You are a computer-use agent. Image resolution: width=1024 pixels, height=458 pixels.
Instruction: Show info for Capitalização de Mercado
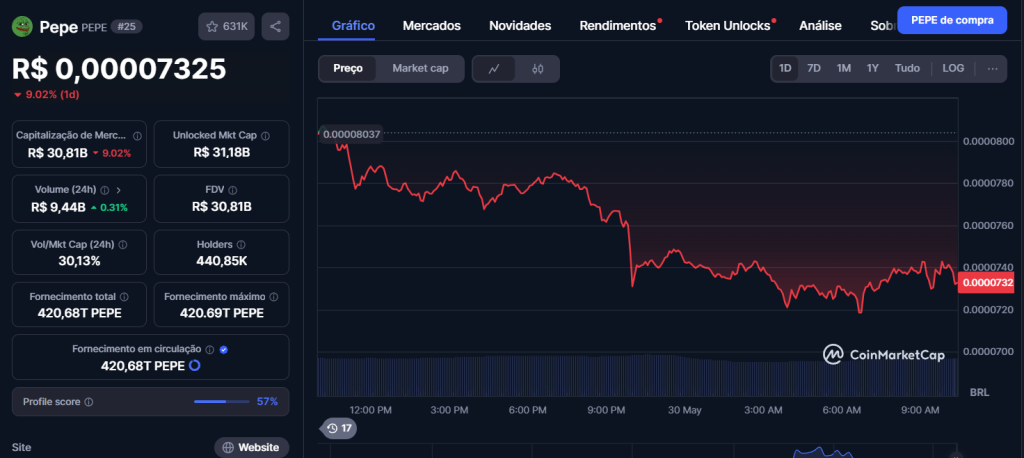click(x=137, y=136)
